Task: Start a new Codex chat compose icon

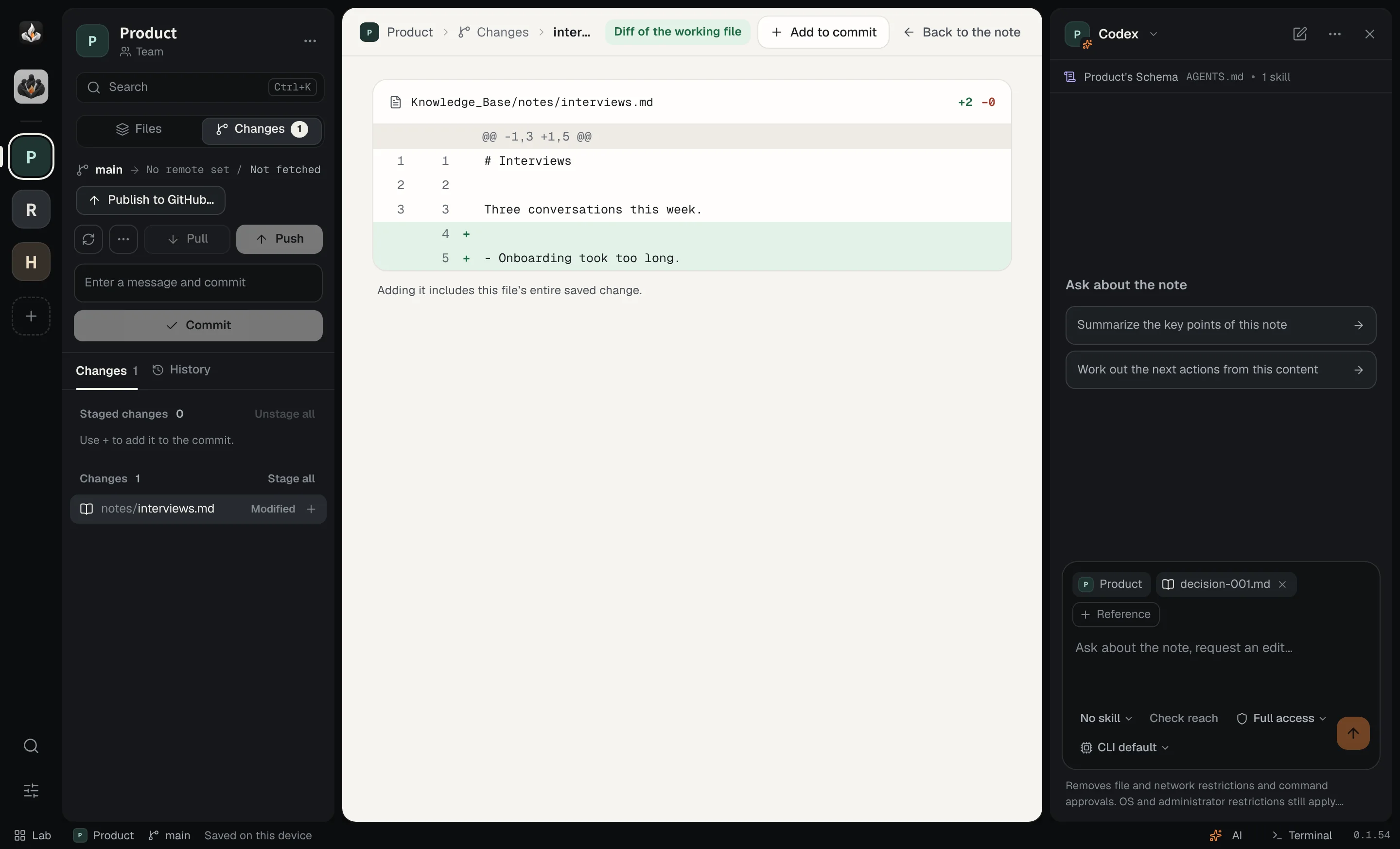Action: point(1299,34)
